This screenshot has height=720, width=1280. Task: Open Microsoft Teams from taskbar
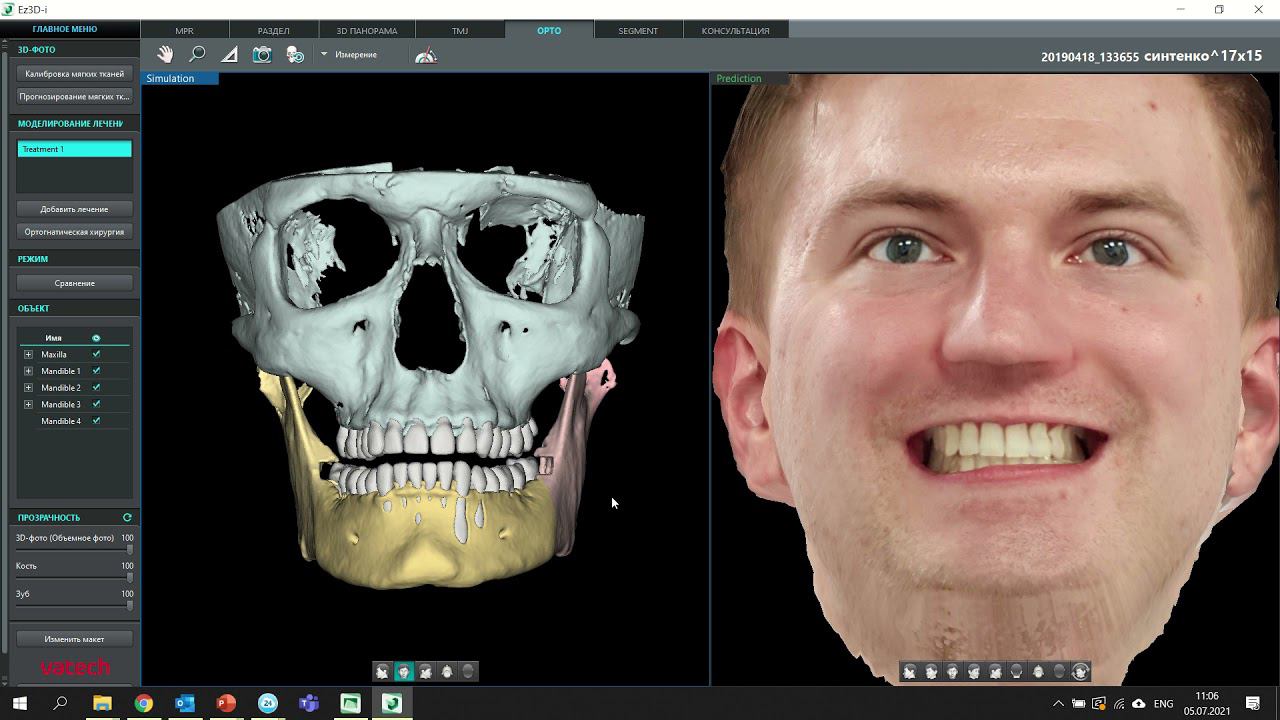[x=309, y=703]
